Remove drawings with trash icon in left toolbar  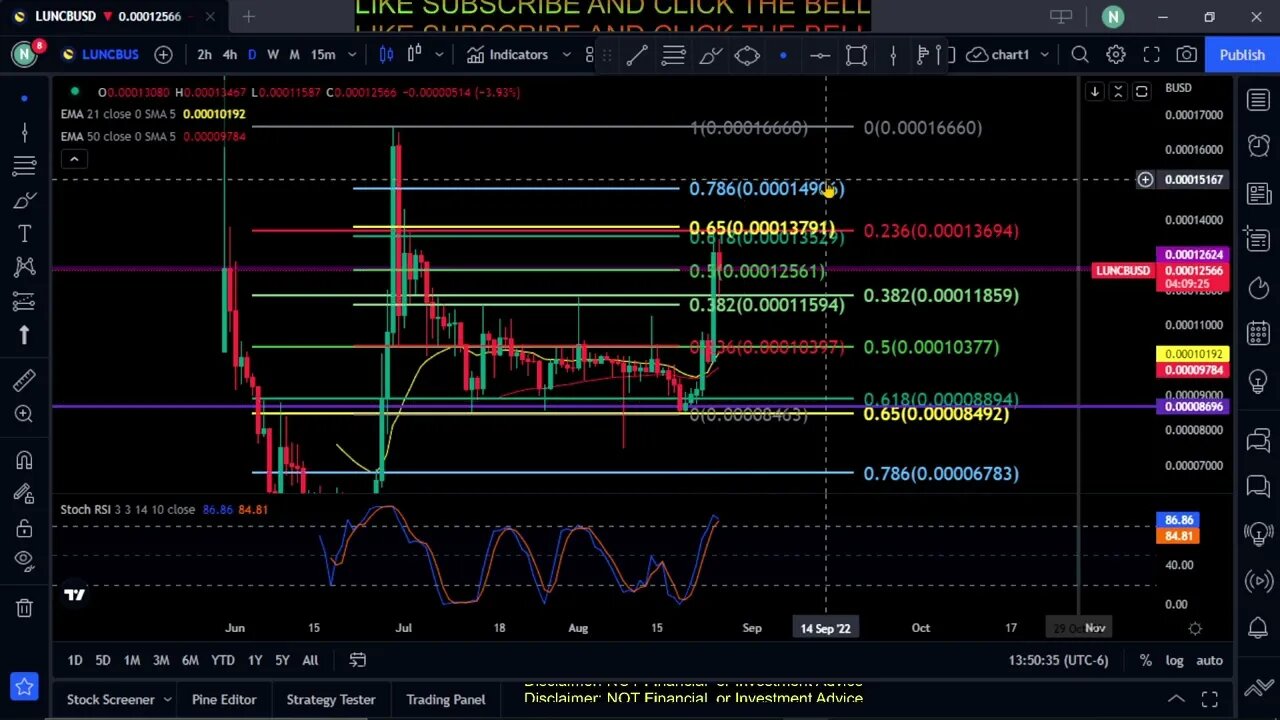pos(25,608)
